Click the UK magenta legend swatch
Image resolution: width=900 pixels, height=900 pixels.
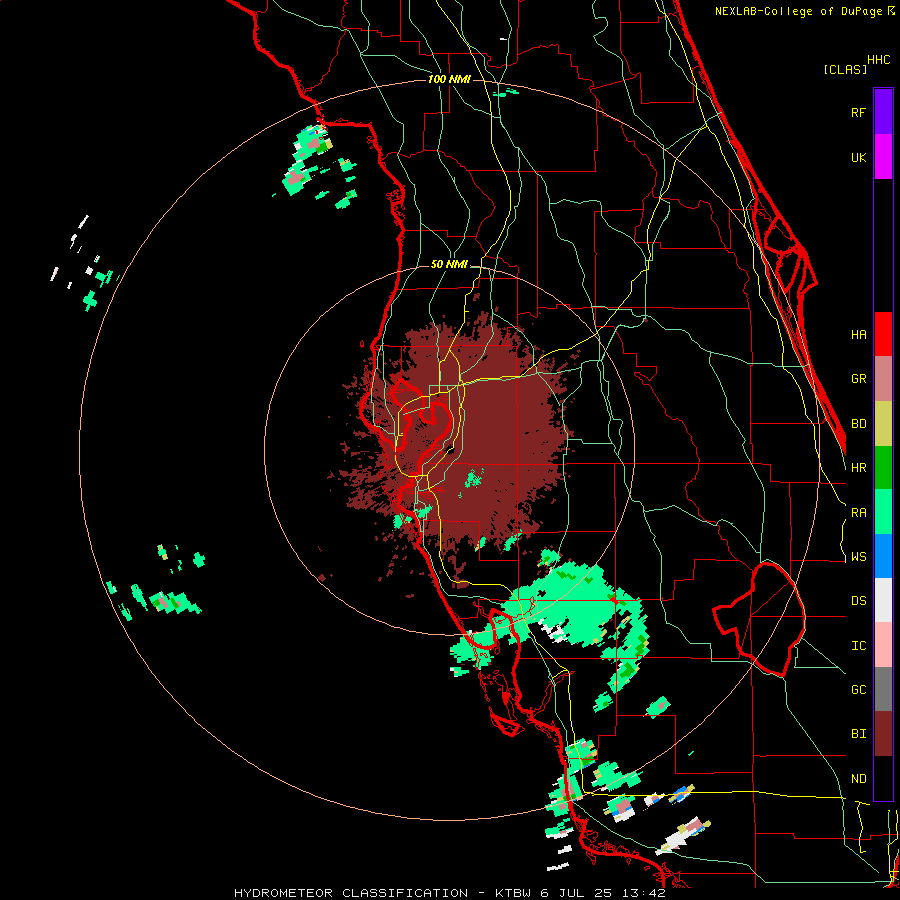883,157
